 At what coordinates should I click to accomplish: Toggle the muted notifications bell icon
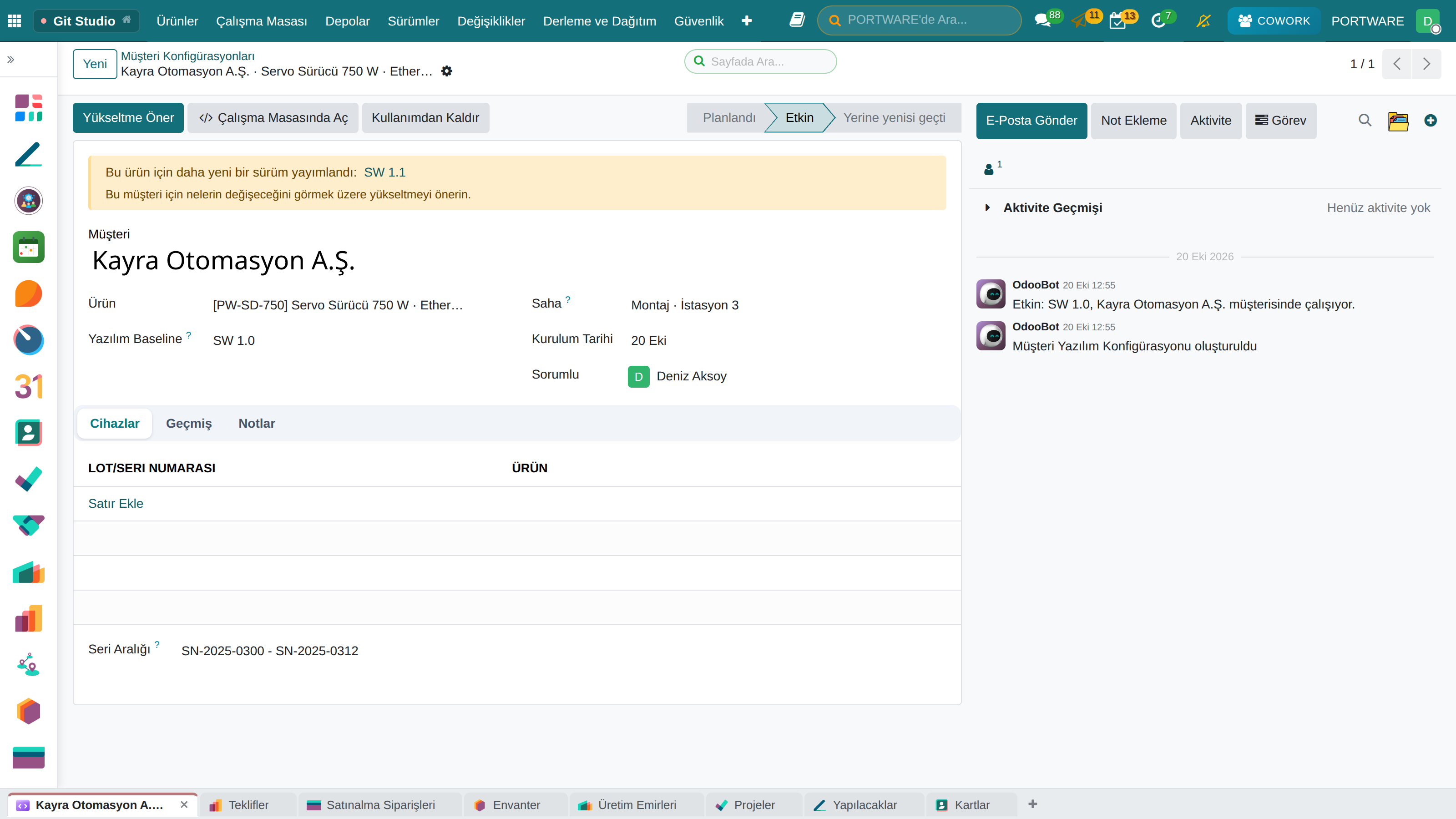1203,21
